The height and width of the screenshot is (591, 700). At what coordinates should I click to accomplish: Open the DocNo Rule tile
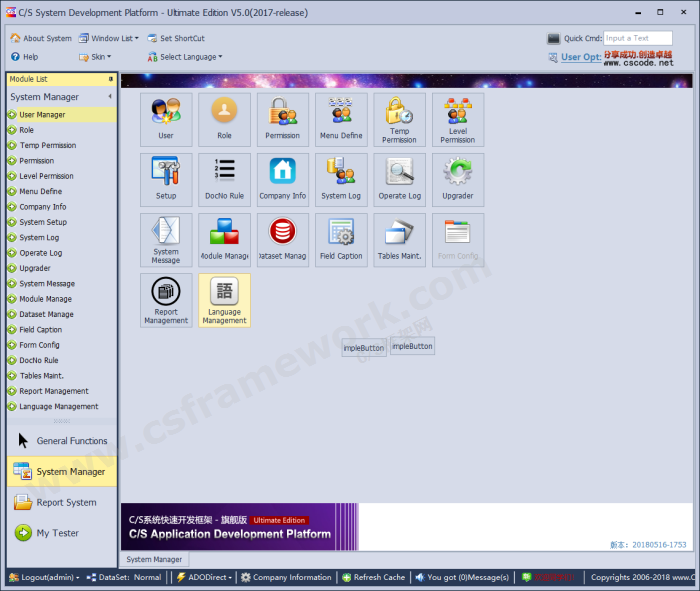[x=224, y=179]
